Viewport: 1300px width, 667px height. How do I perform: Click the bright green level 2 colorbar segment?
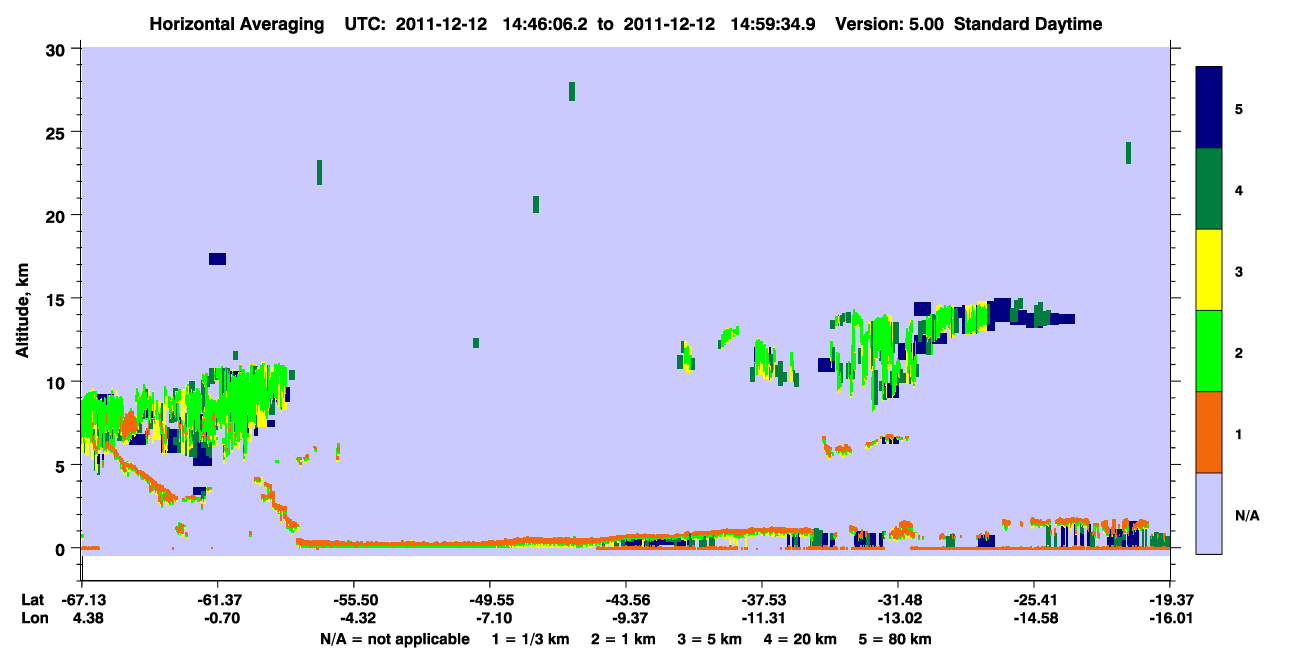(x=1209, y=351)
